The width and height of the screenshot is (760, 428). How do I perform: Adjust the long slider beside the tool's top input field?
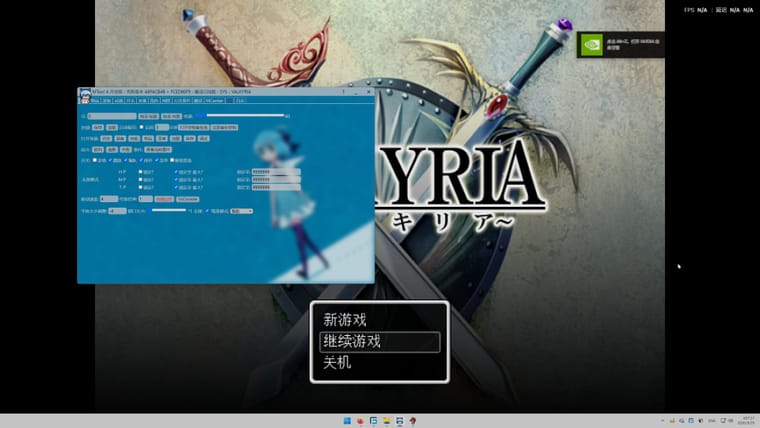click(240, 115)
